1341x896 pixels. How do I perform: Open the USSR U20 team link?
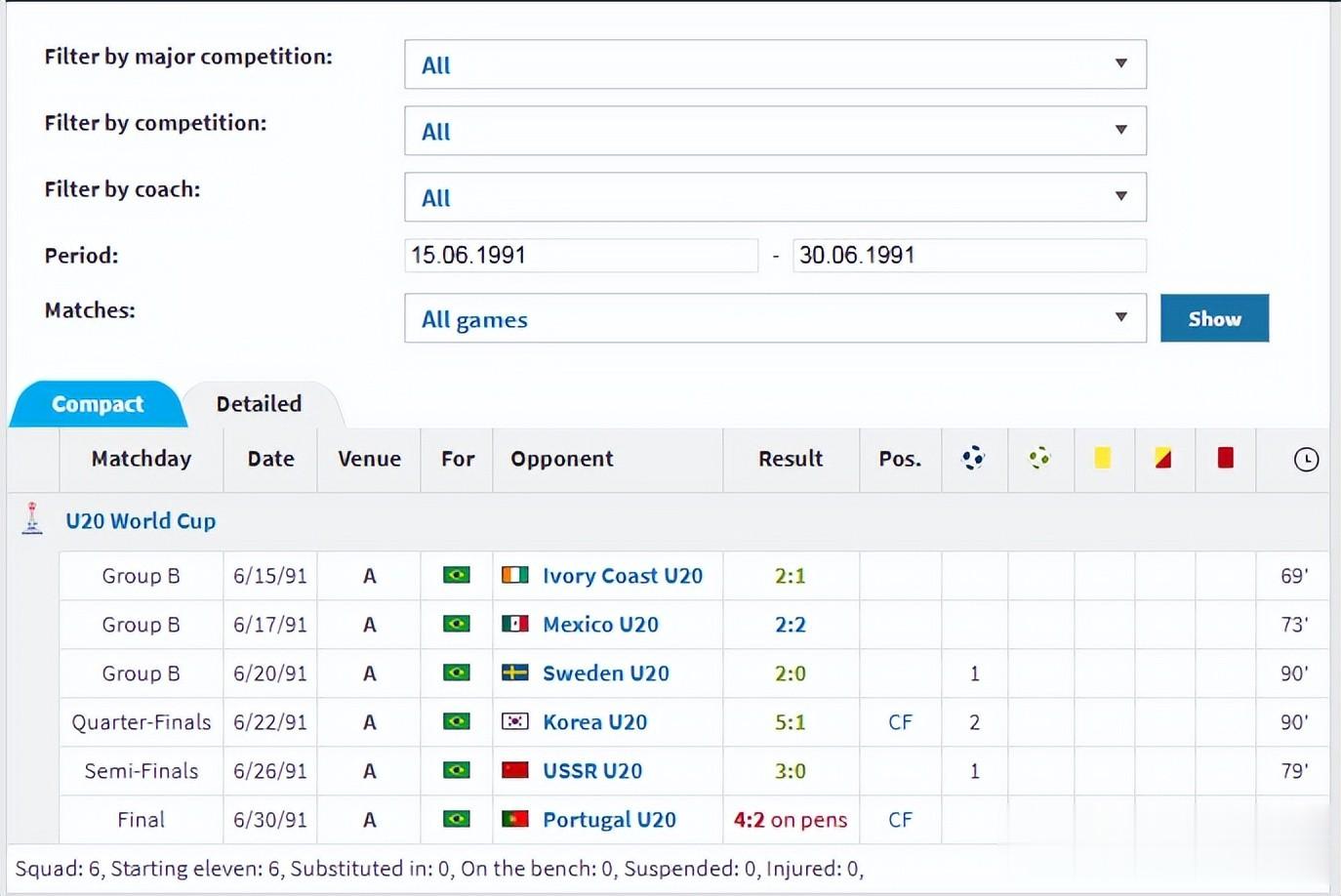point(592,771)
